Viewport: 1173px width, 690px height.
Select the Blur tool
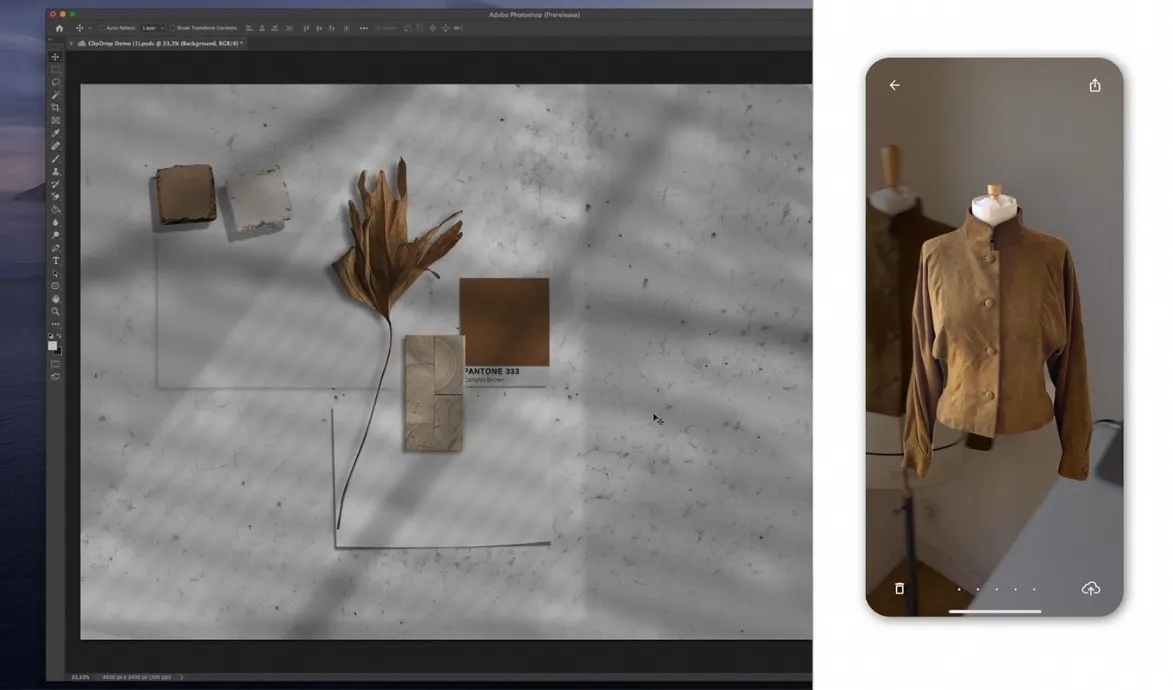pyautogui.click(x=55, y=222)
